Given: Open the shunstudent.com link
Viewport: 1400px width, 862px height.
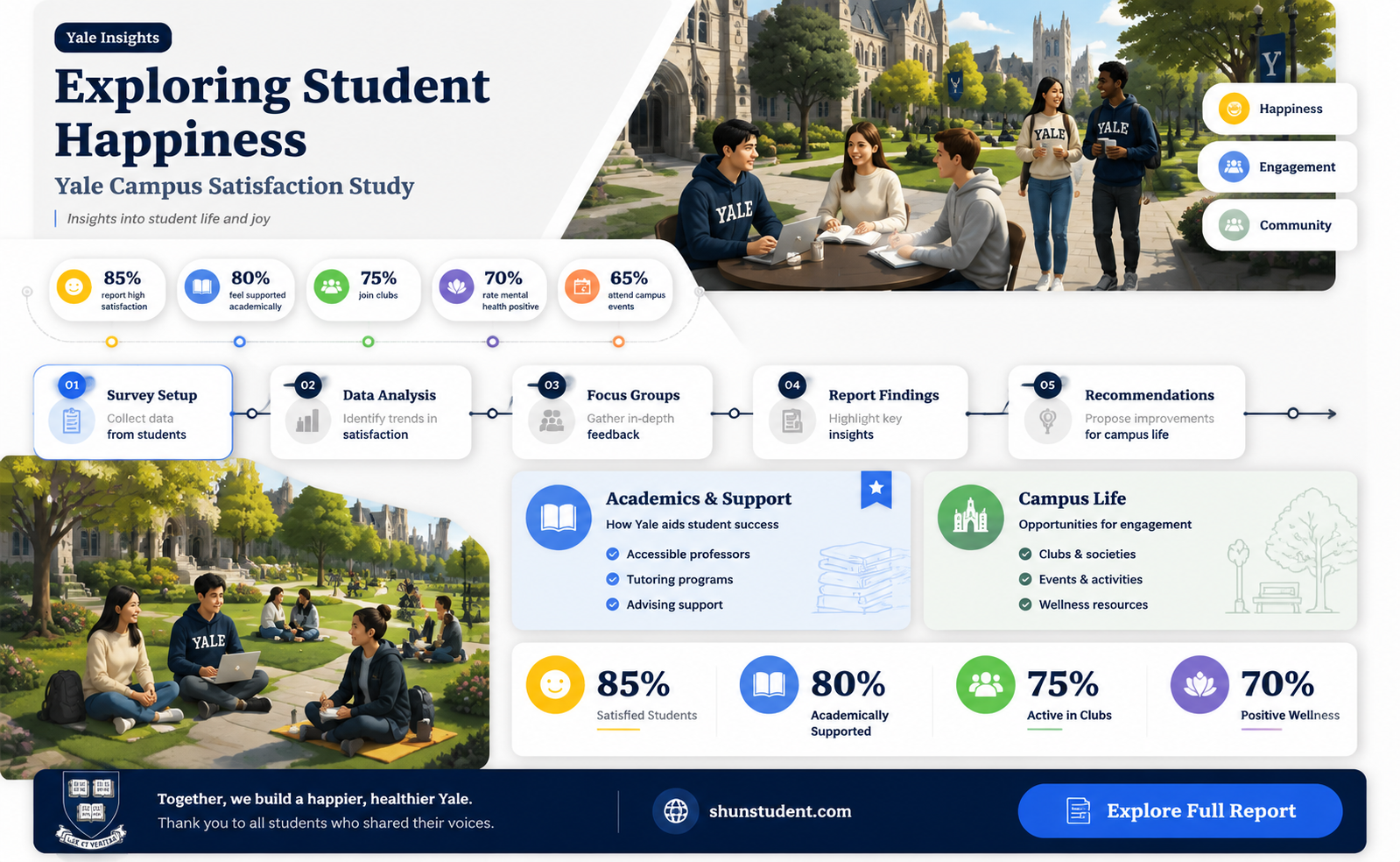Looking at the screenshot, I should [x=780, y=811].
